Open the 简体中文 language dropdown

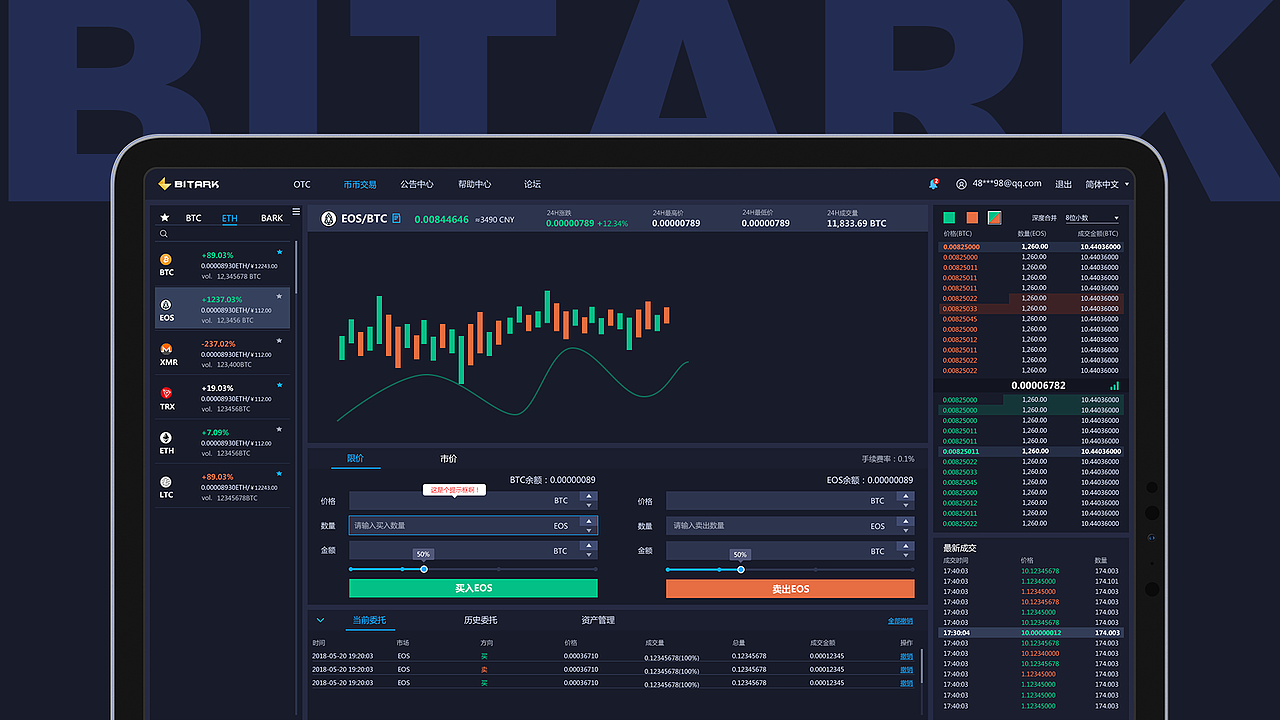click(1107, 184)
